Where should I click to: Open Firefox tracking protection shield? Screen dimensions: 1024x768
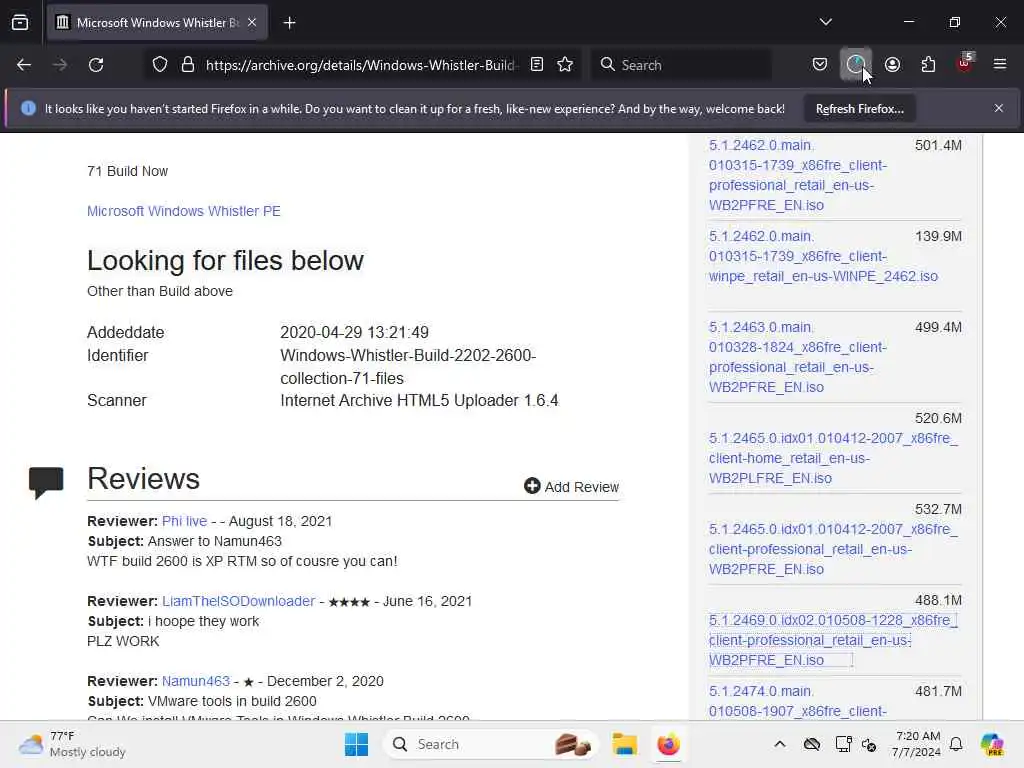point(160,65)
